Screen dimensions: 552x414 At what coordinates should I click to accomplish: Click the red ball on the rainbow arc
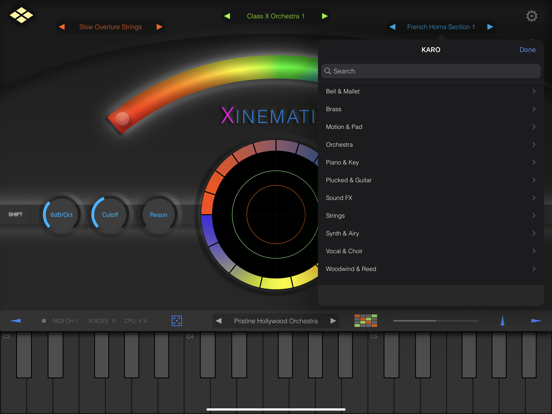click(122, 118)
